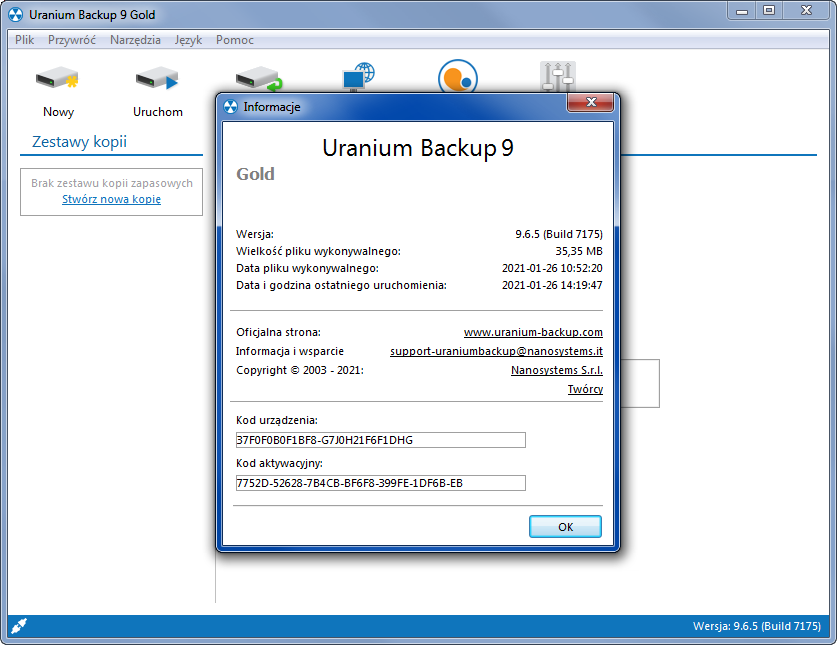
Task: Open the Twórcy credits link
Action: 585,389
